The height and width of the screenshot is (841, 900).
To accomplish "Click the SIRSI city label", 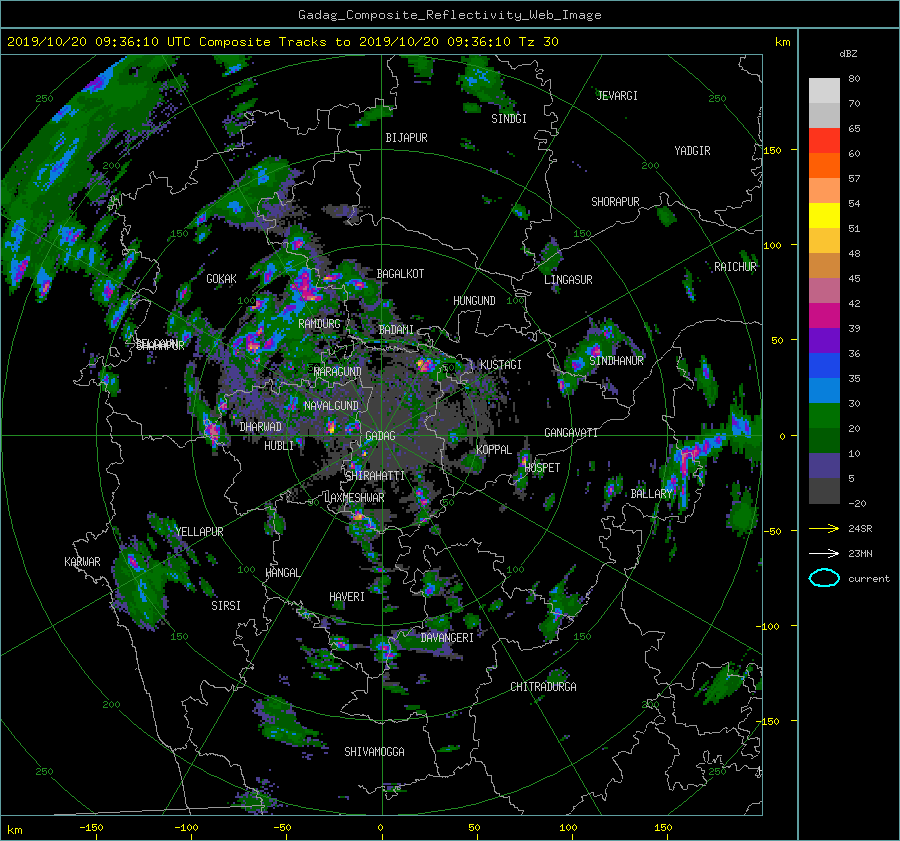I will 226,606.
